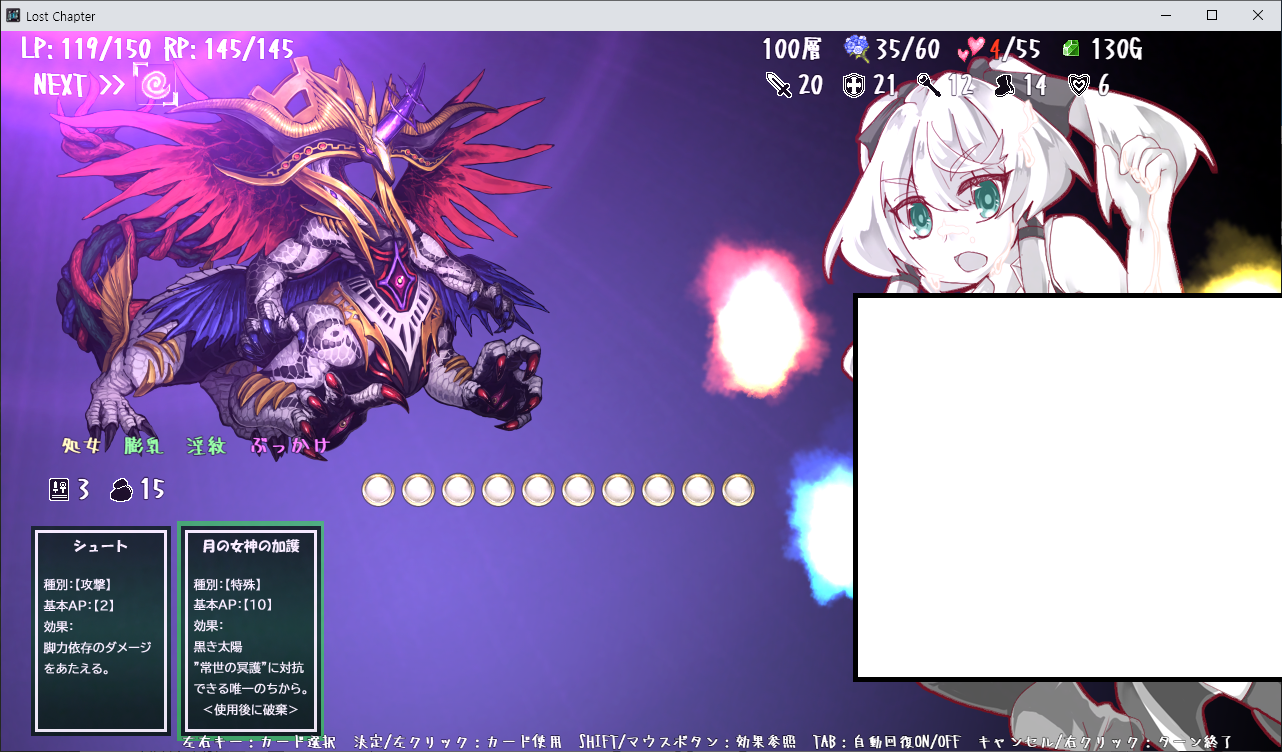Click the defense value 21
Image resolution: width=1282 pixels, height=752 pixels.
click(x=885, y=86)
